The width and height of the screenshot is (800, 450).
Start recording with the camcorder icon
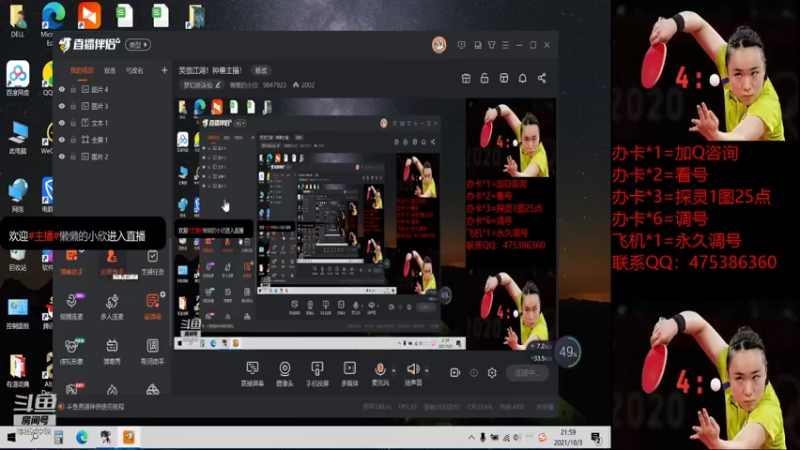(455, 373)
